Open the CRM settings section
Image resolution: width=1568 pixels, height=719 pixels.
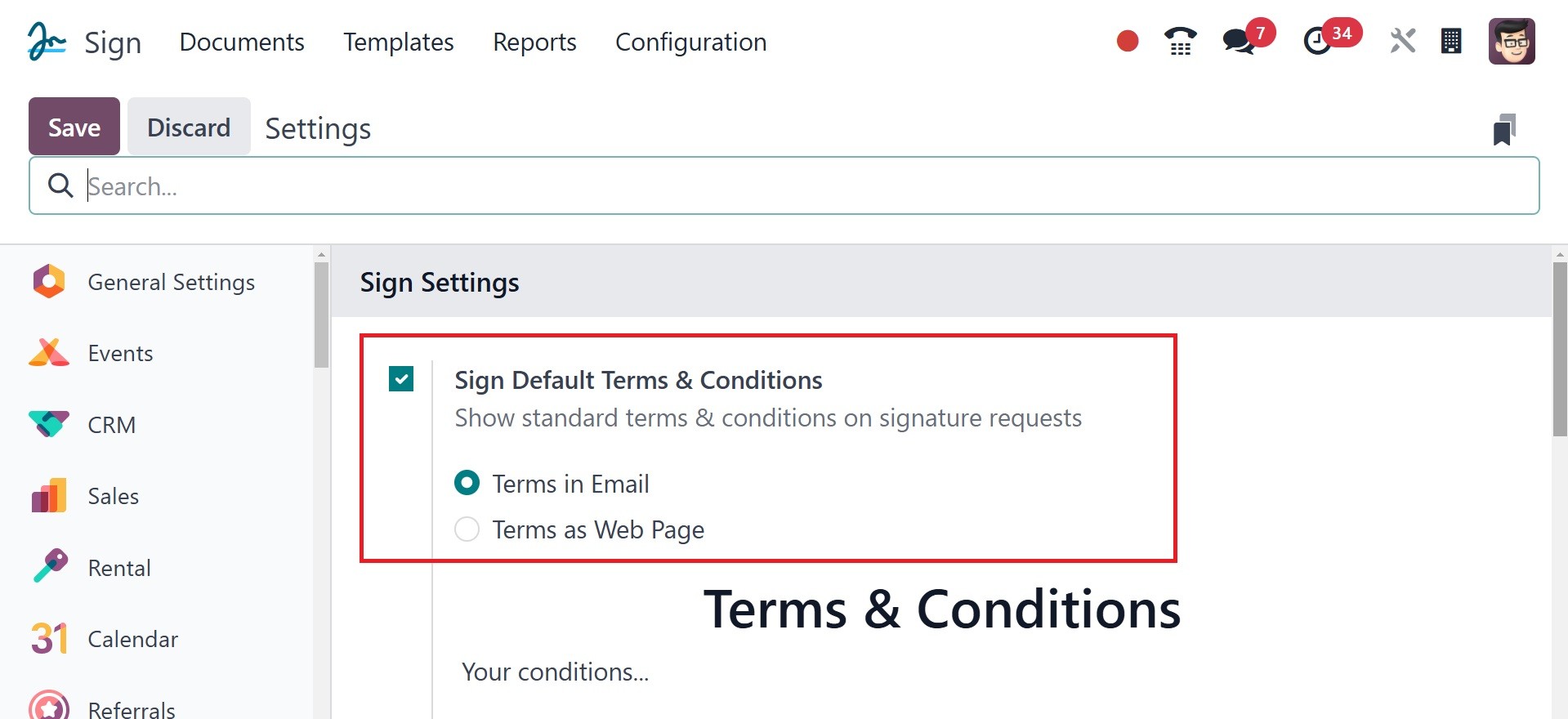[112, 425]
